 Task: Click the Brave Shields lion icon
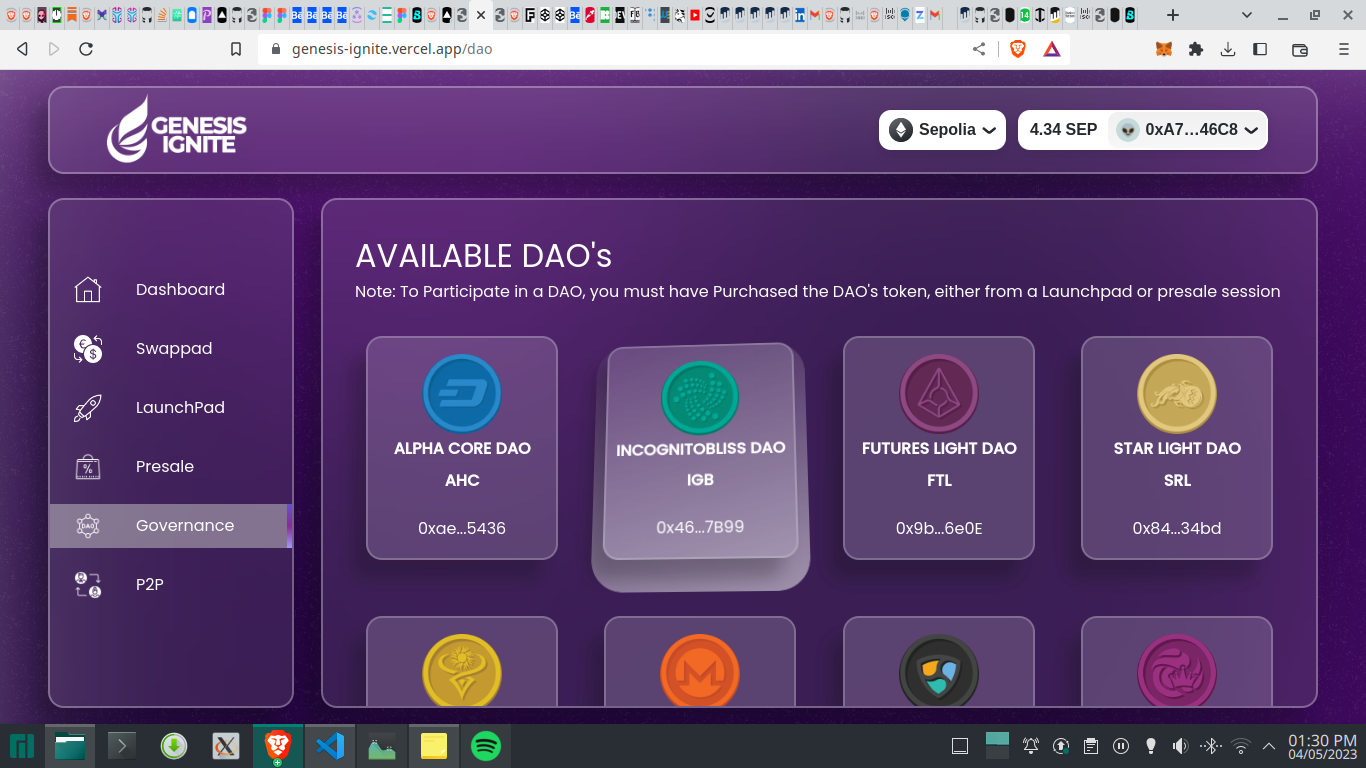point(1018,49)
